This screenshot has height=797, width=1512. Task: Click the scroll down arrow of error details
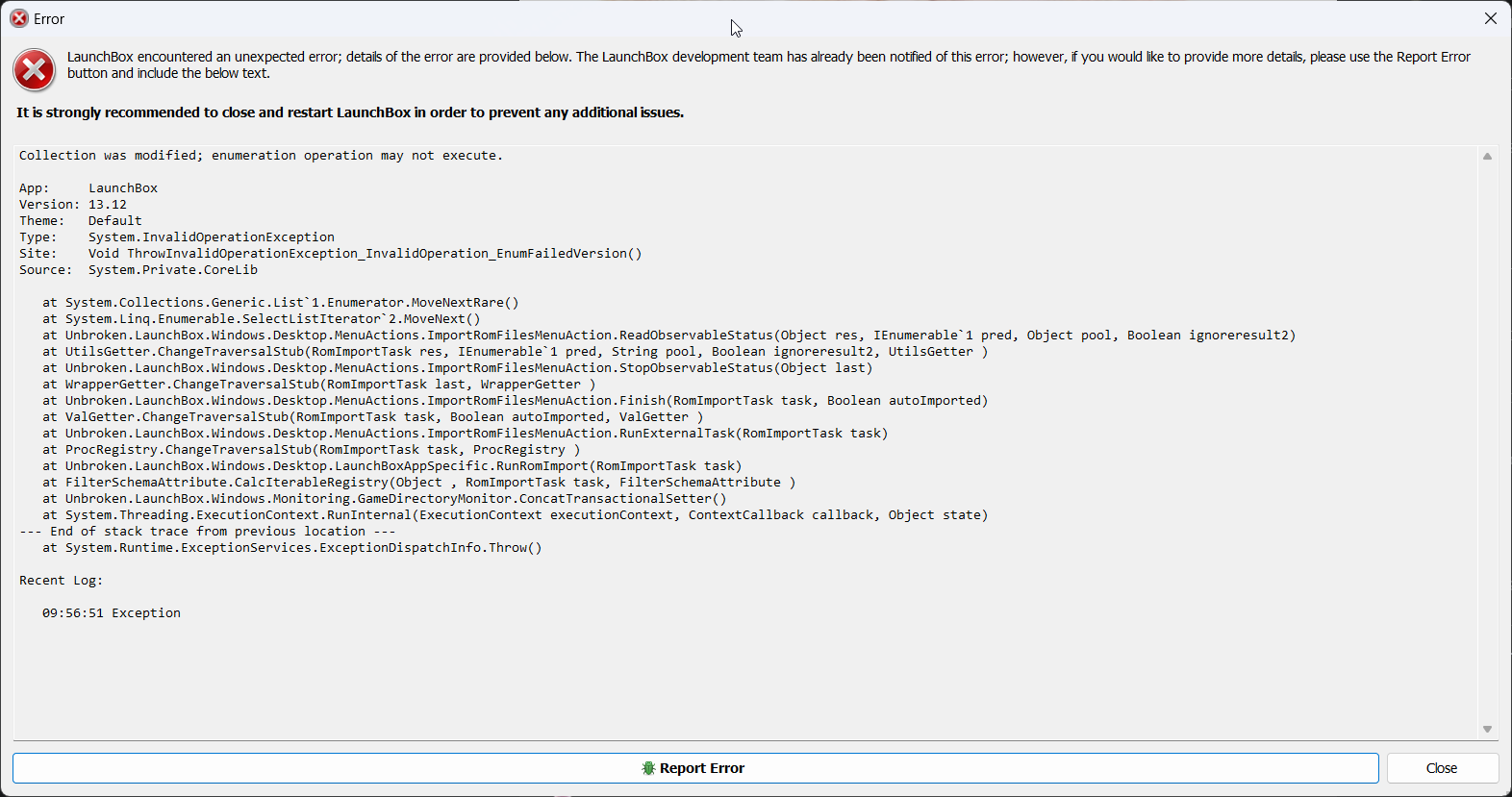[1487, 730]
